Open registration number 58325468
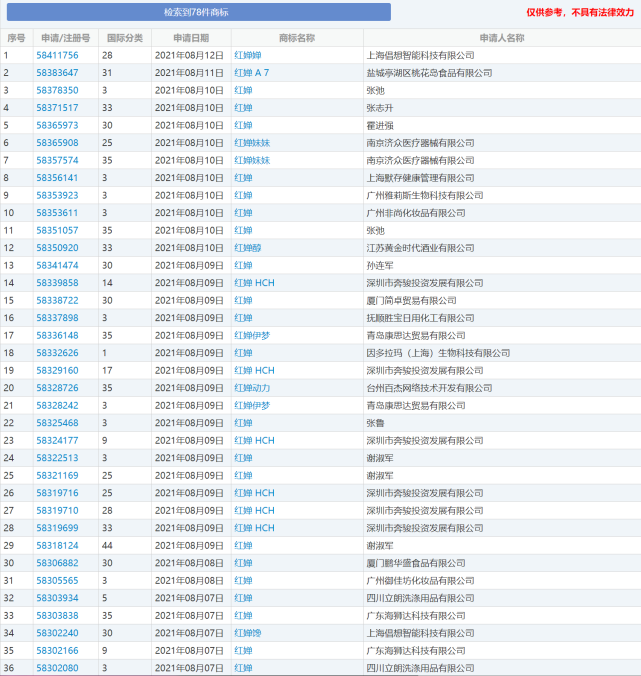The height and width of the screenshot is (676, 641). (57, 423)
